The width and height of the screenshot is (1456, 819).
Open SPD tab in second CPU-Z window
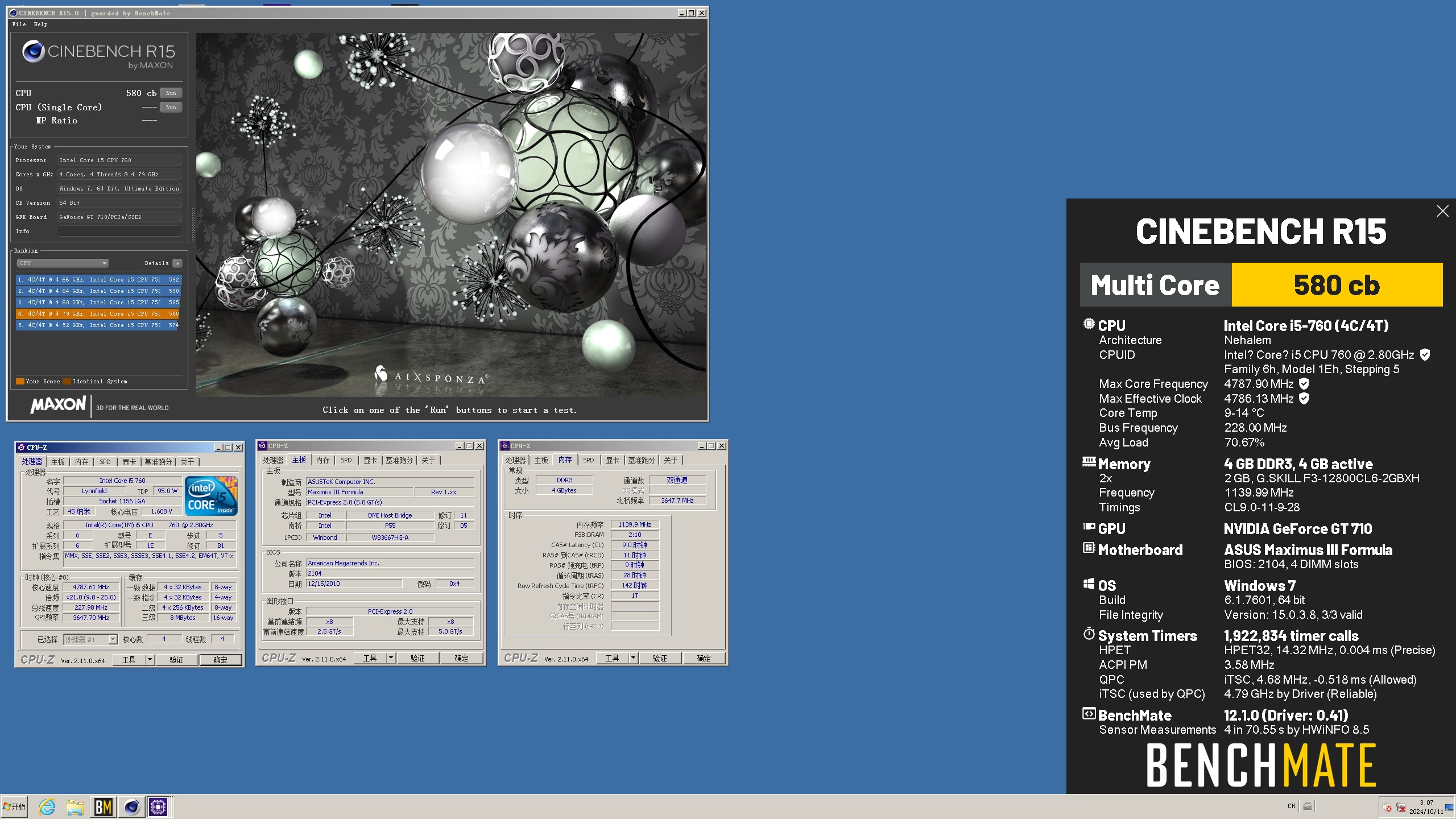(346, 460)
